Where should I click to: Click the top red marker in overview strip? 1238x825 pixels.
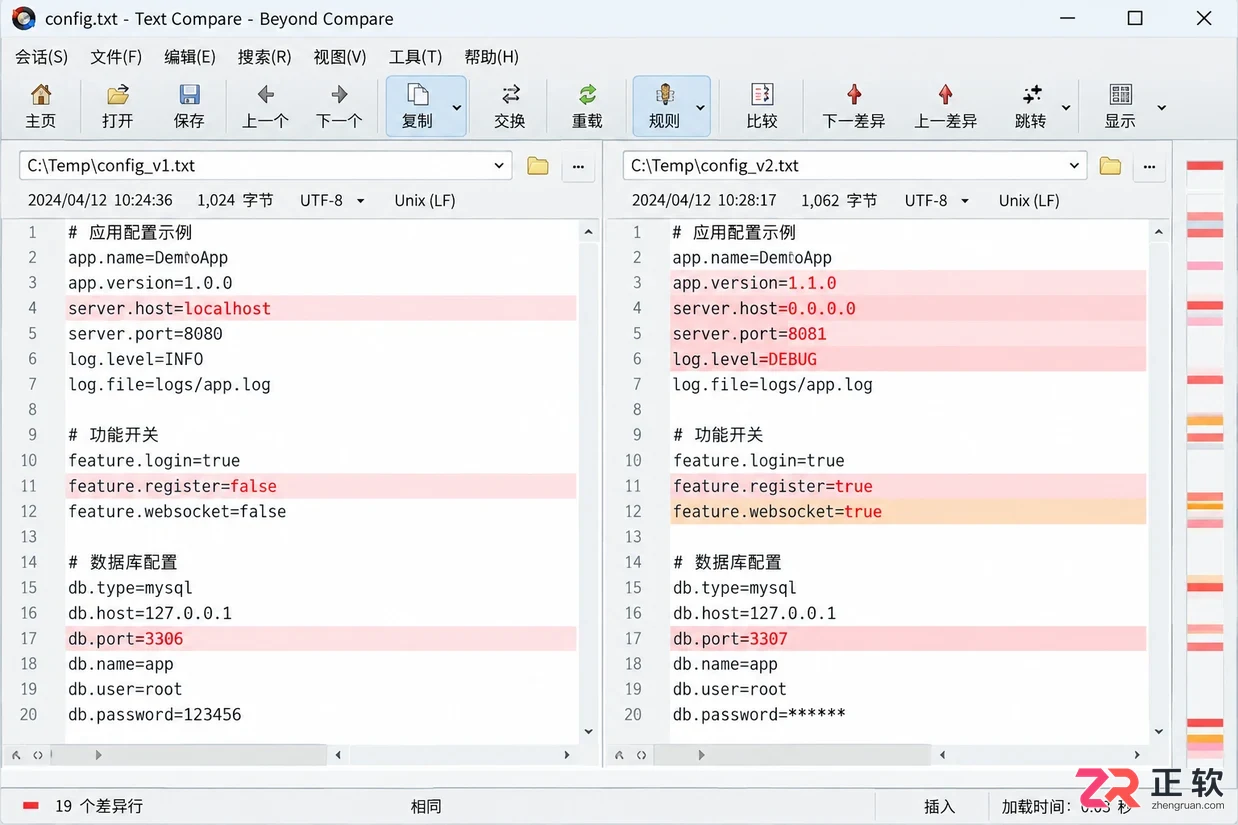[1205, 165]
